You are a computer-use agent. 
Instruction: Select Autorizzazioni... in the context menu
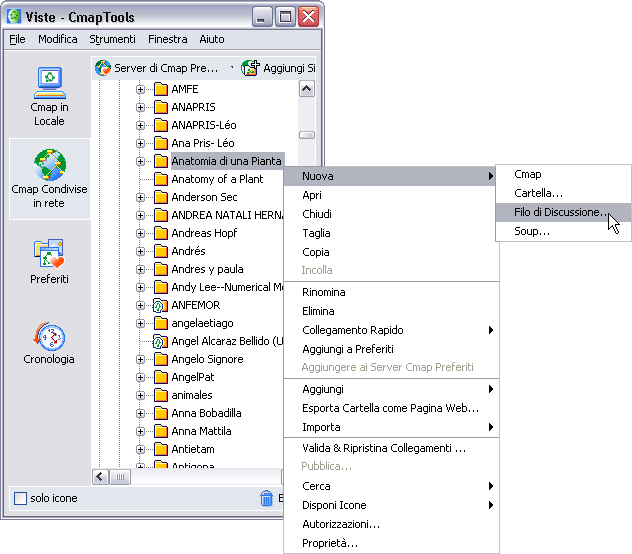391,524
